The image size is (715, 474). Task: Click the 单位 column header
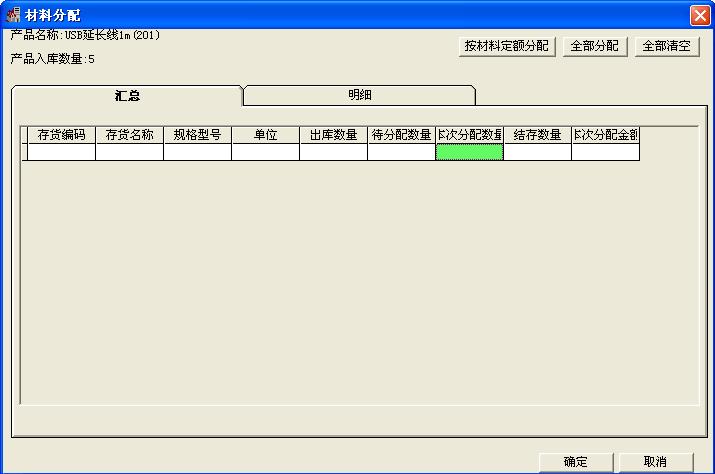[x=265, y=135]
